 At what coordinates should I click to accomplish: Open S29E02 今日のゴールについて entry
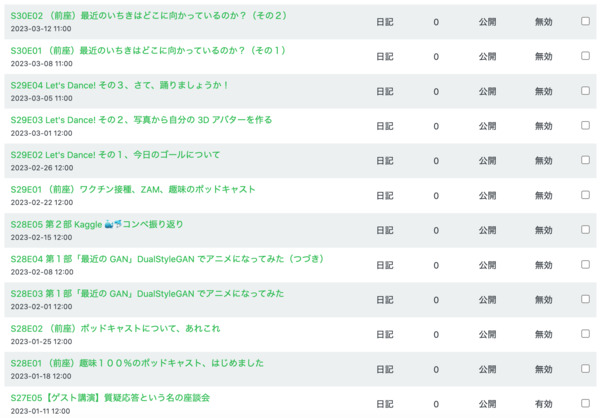tap(115, 155)
